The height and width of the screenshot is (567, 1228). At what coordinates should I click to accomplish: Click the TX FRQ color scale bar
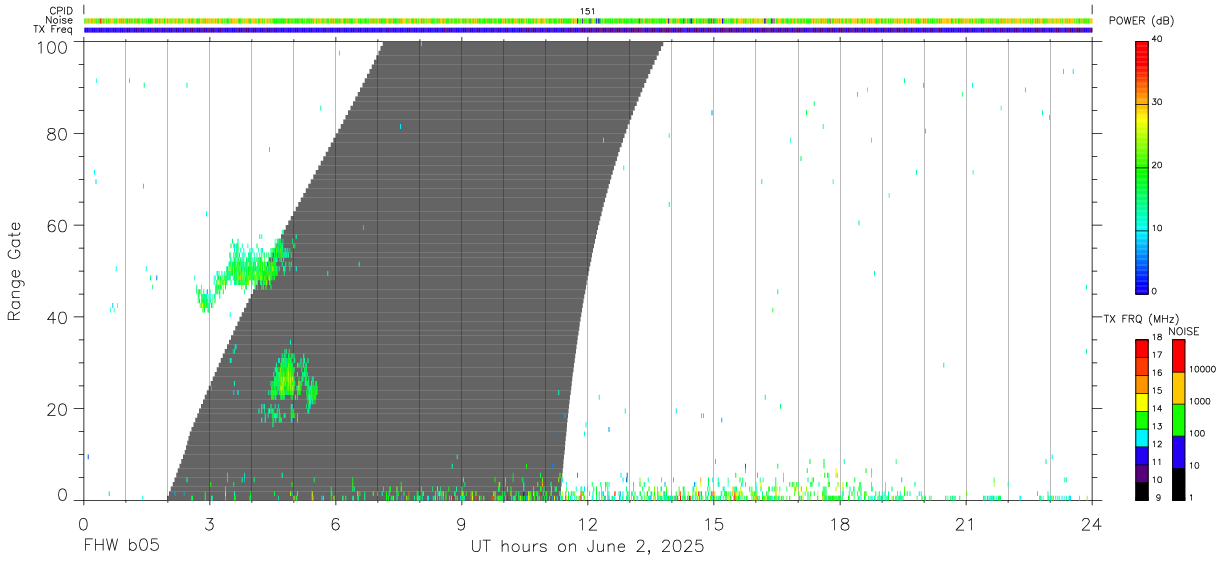click(1142, 419)
